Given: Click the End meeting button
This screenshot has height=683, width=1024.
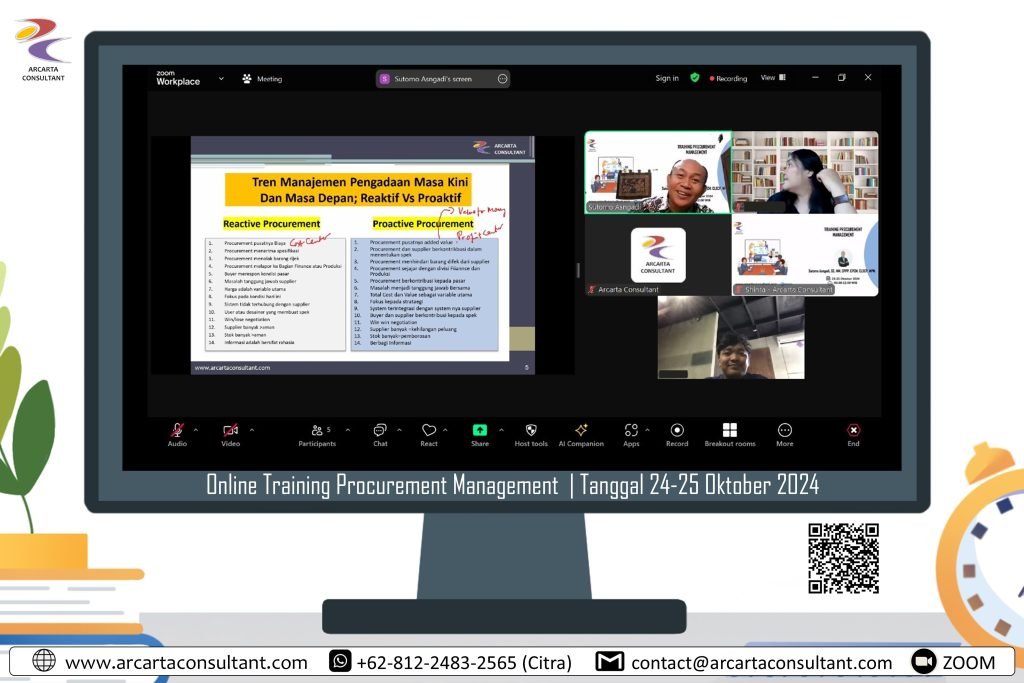Looking at the screenshot, I should coord(853,431).
